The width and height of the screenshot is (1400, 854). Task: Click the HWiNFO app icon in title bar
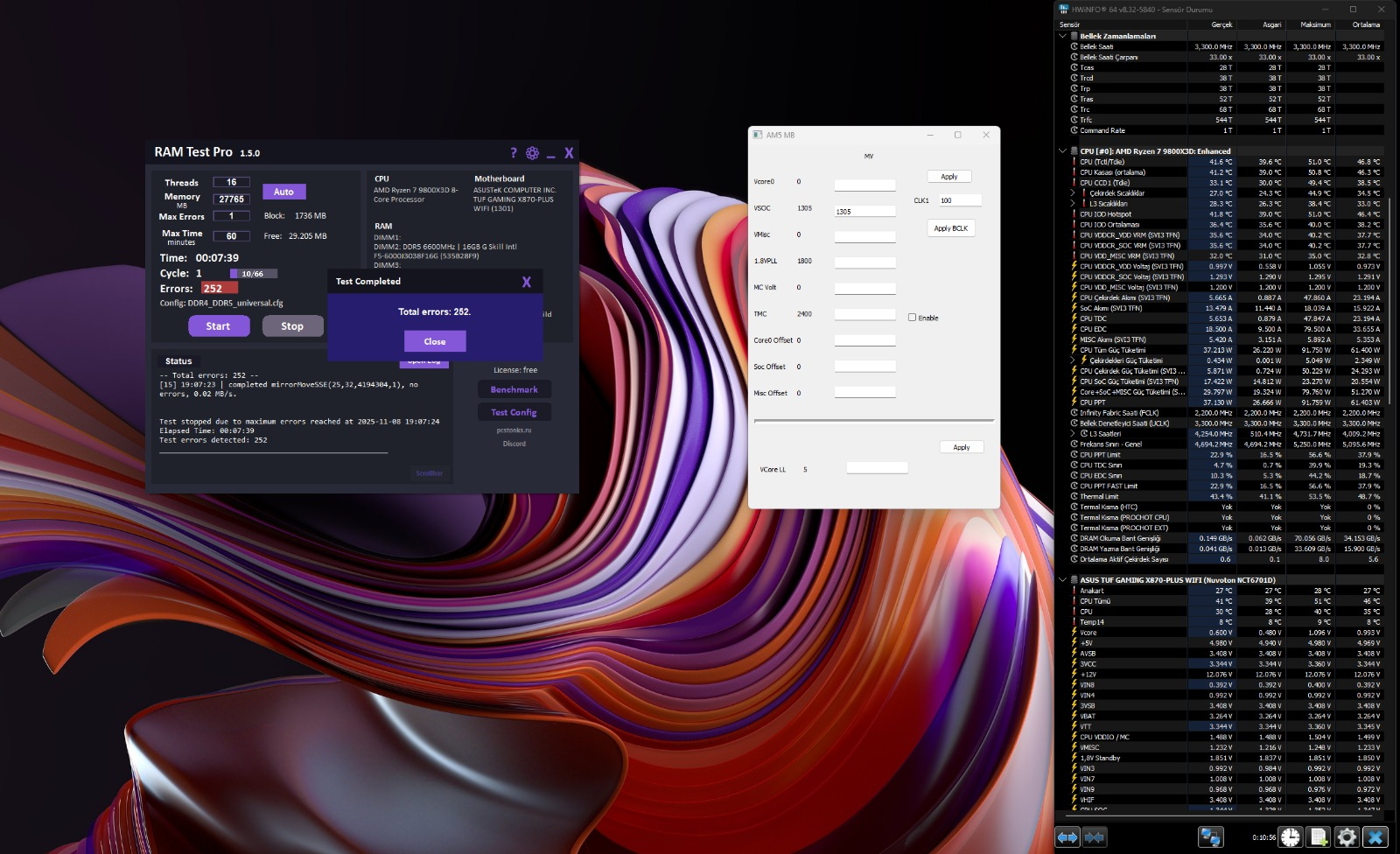pyautogui.click(x=1064, y=10)
